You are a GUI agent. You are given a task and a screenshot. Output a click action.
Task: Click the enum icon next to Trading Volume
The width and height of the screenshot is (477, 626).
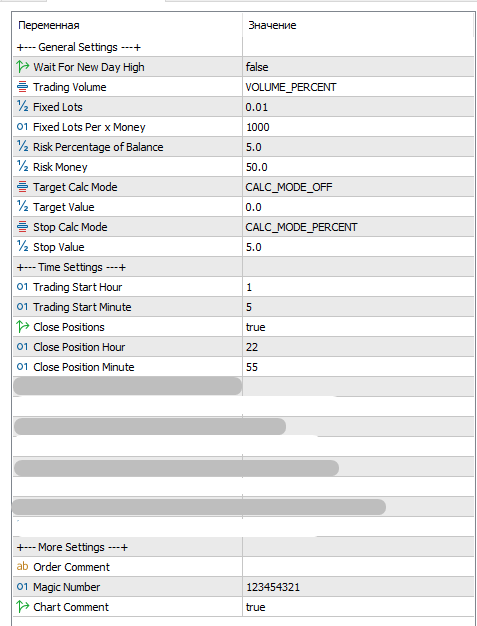[22, 87]
